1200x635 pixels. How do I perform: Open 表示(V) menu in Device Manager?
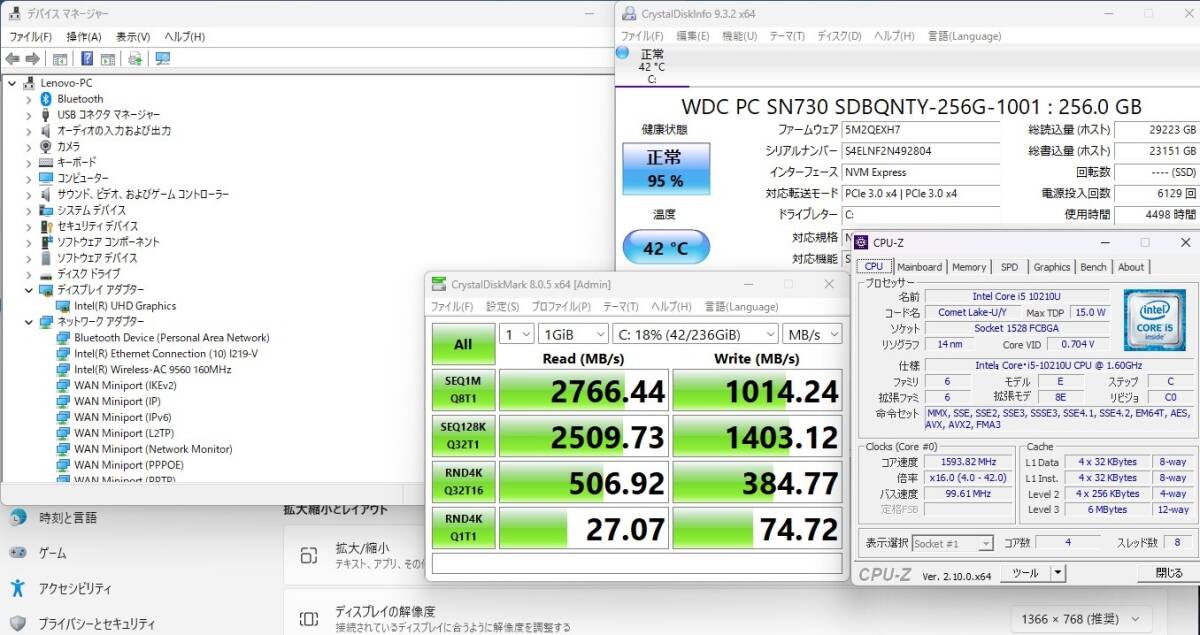coord(133,37)
